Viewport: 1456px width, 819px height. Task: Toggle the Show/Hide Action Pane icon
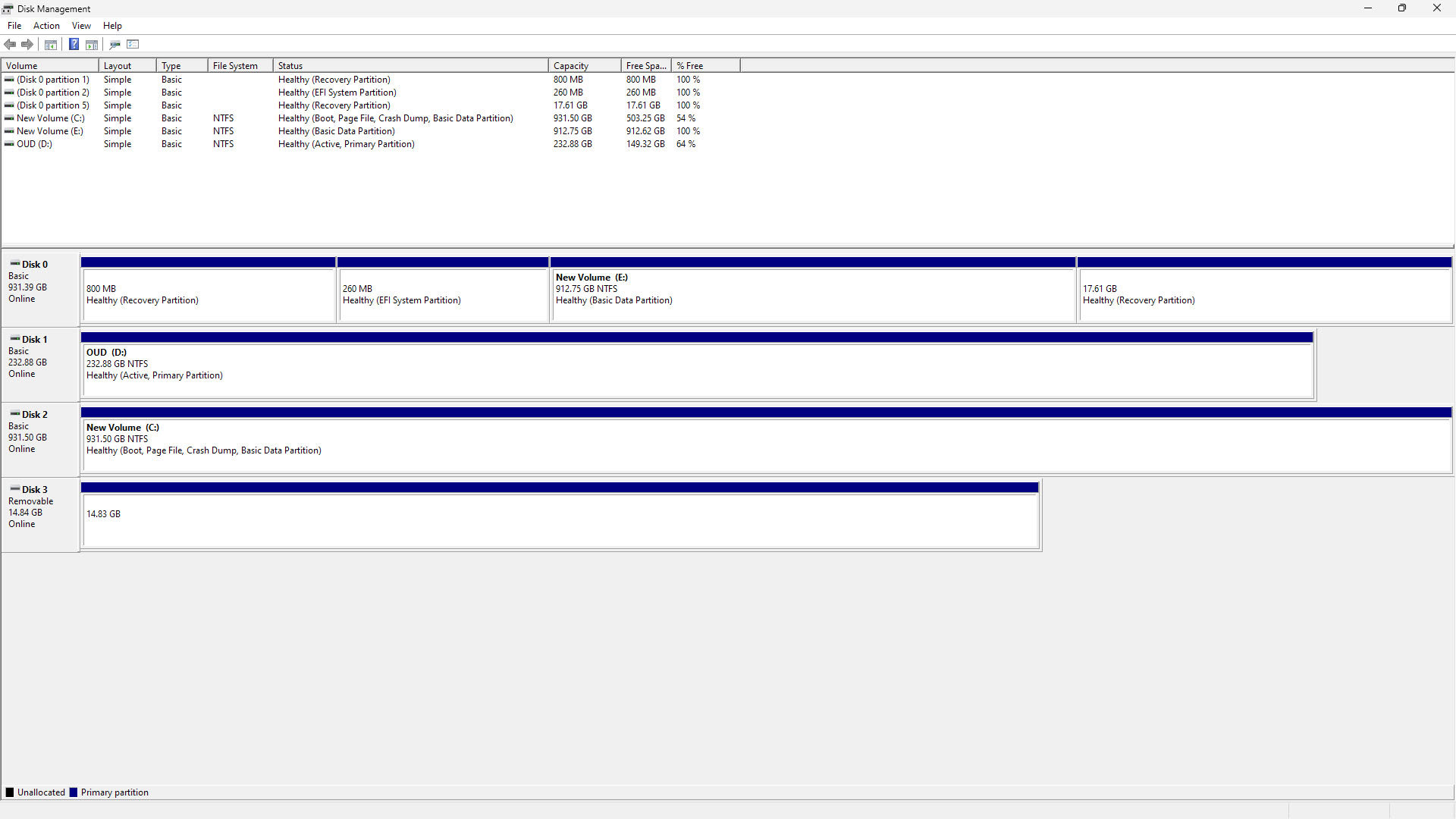[92, 45]
